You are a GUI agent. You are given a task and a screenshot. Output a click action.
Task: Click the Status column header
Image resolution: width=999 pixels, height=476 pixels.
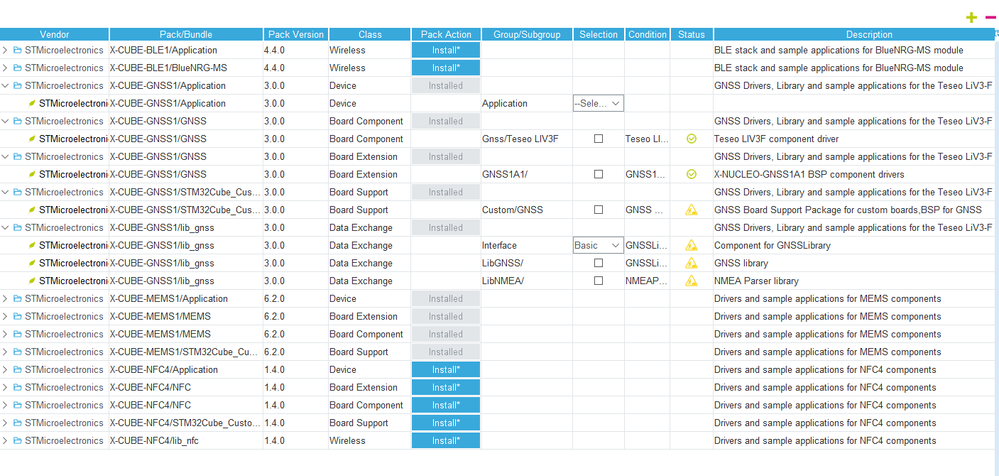click(691, 34)
